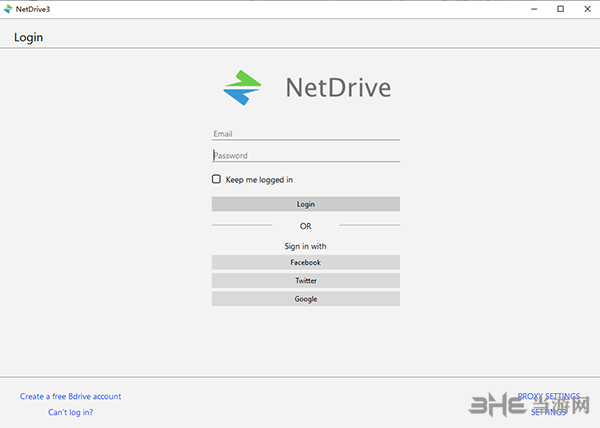Minimize the NetDrive3 window
The width and height of the screenshot is (600, 428).
point(534,9)
